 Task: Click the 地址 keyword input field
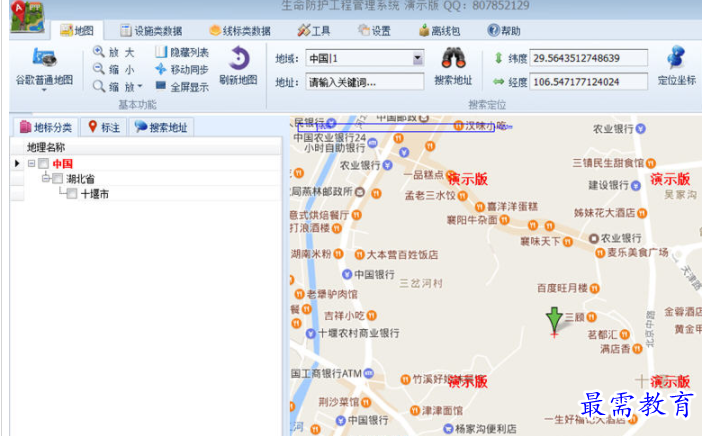tap(364, 82)
